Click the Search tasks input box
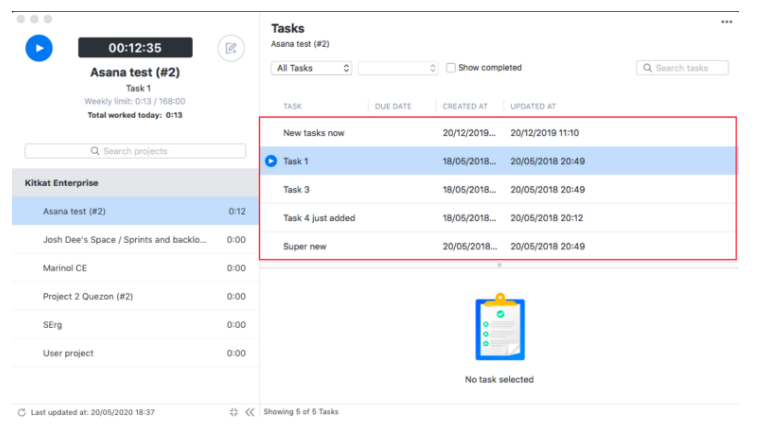The height and width of the screenshot is (429, 763). pos(682,68)
